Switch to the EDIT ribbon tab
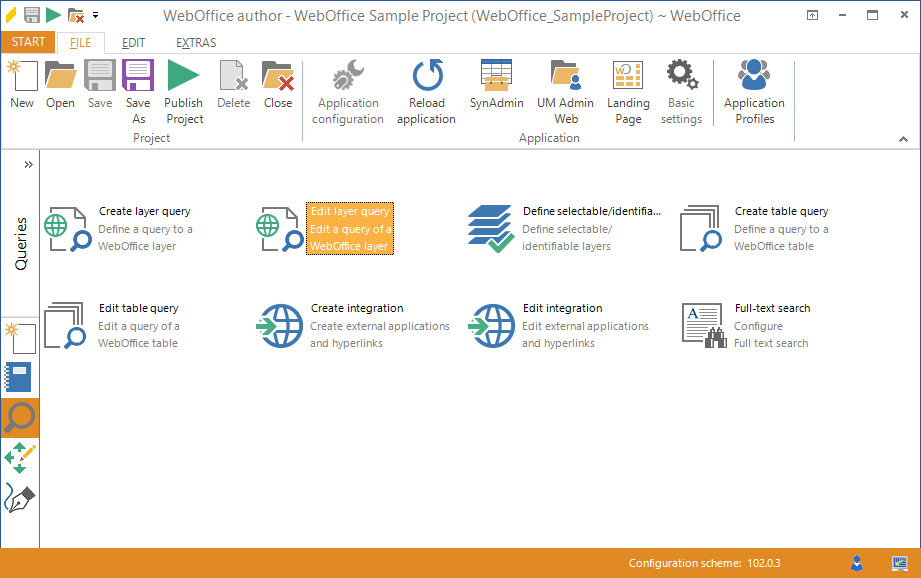Image resolution: width=921 pixels, height=578 pixels. point(133,43)
